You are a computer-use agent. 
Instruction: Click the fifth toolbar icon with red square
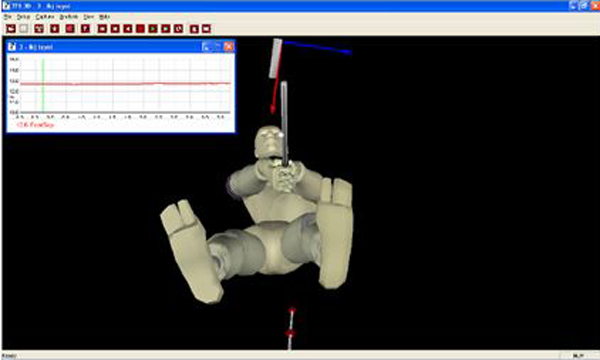tap(70, 29)
